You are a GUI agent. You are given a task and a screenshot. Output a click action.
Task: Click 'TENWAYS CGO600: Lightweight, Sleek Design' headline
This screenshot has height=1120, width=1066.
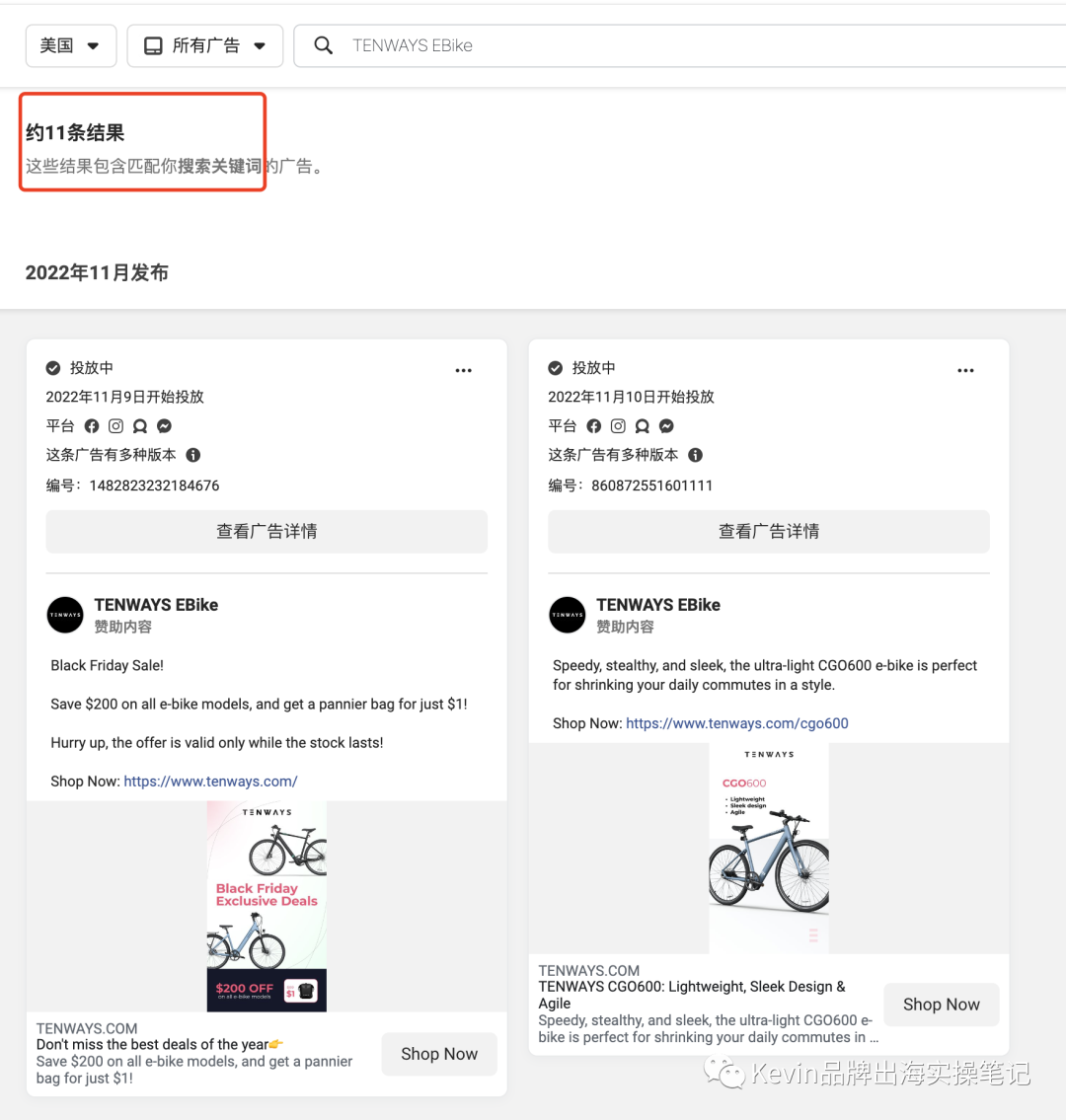(692, 995)
